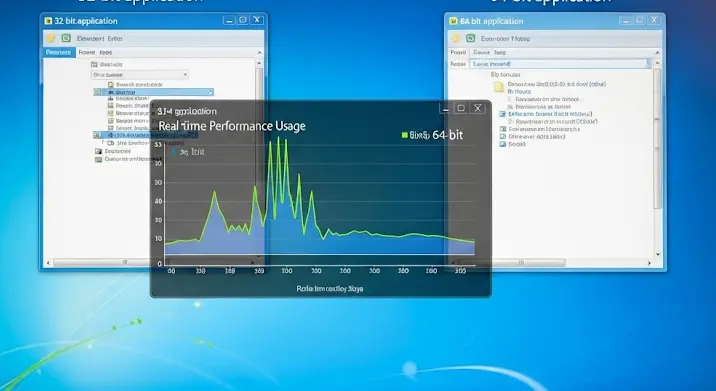The image size is (716, 391).
Task: Open the first tab in 64 bit application tab row
Action: click(x=458, y=53)
